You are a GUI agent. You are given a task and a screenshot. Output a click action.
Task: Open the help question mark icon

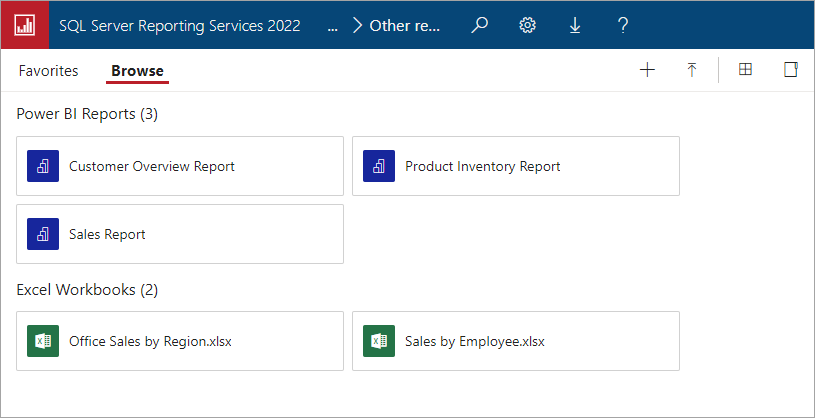[622, 26]
